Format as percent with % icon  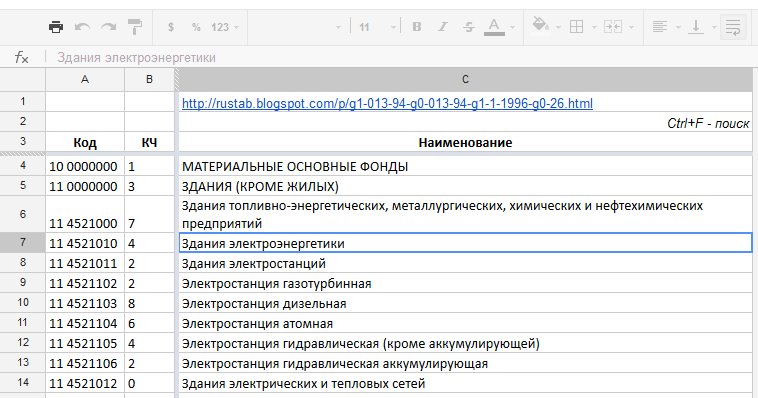196,27
